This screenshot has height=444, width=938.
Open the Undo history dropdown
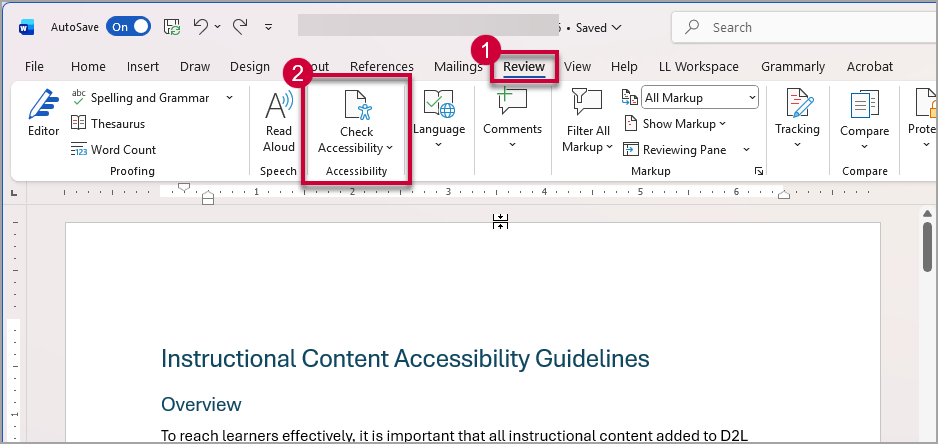217,27
